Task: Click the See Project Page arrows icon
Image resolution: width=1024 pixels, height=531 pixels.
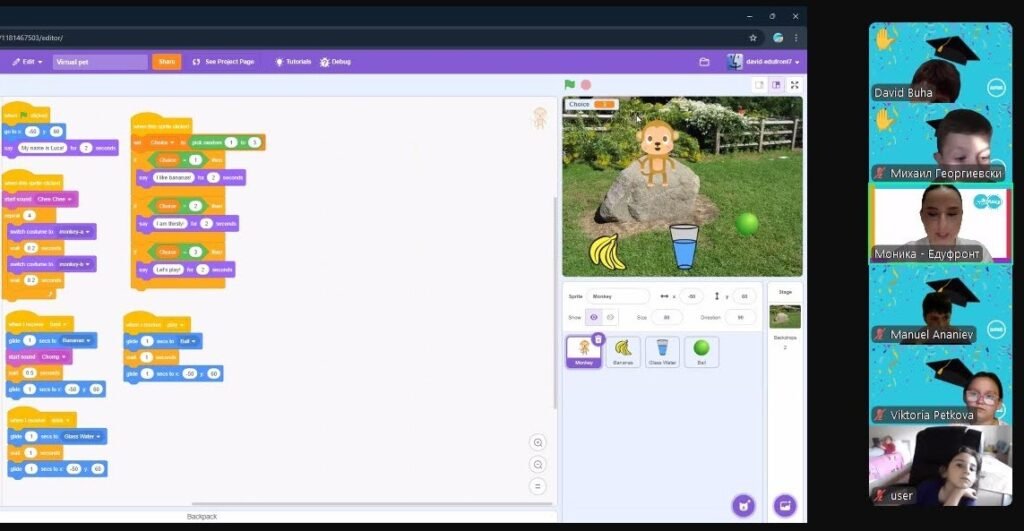Action: (196, 62)
